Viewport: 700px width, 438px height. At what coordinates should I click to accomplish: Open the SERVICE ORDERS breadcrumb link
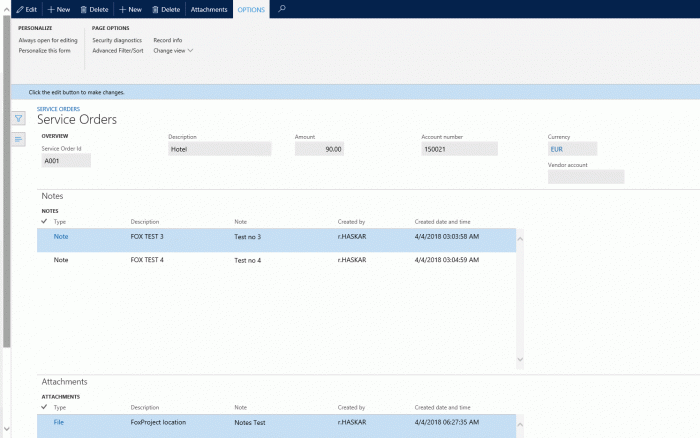[58, 108]
